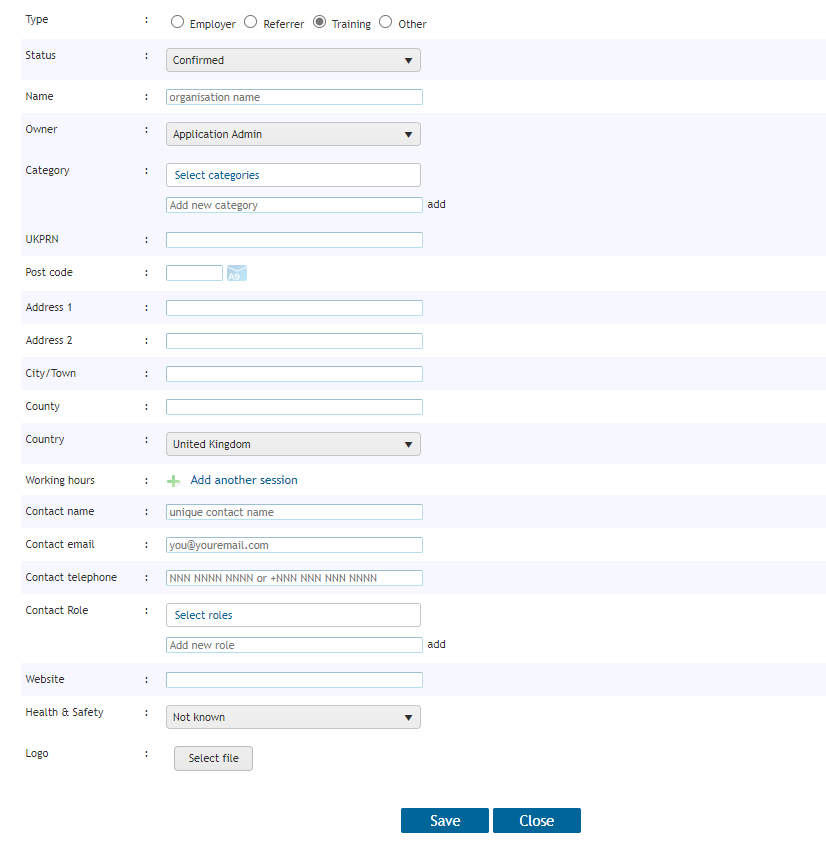
Task: Open the Country dropdown showing United Kingdom
Action: pyautogui.click(x=293, y=444)
